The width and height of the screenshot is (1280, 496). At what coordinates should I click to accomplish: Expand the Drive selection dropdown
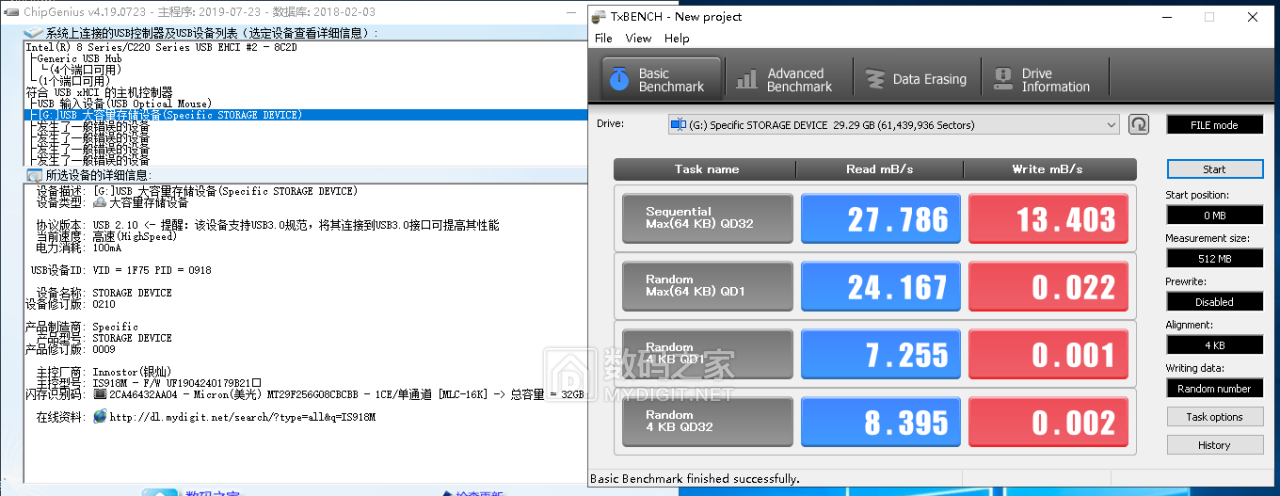pos(1111,125)
